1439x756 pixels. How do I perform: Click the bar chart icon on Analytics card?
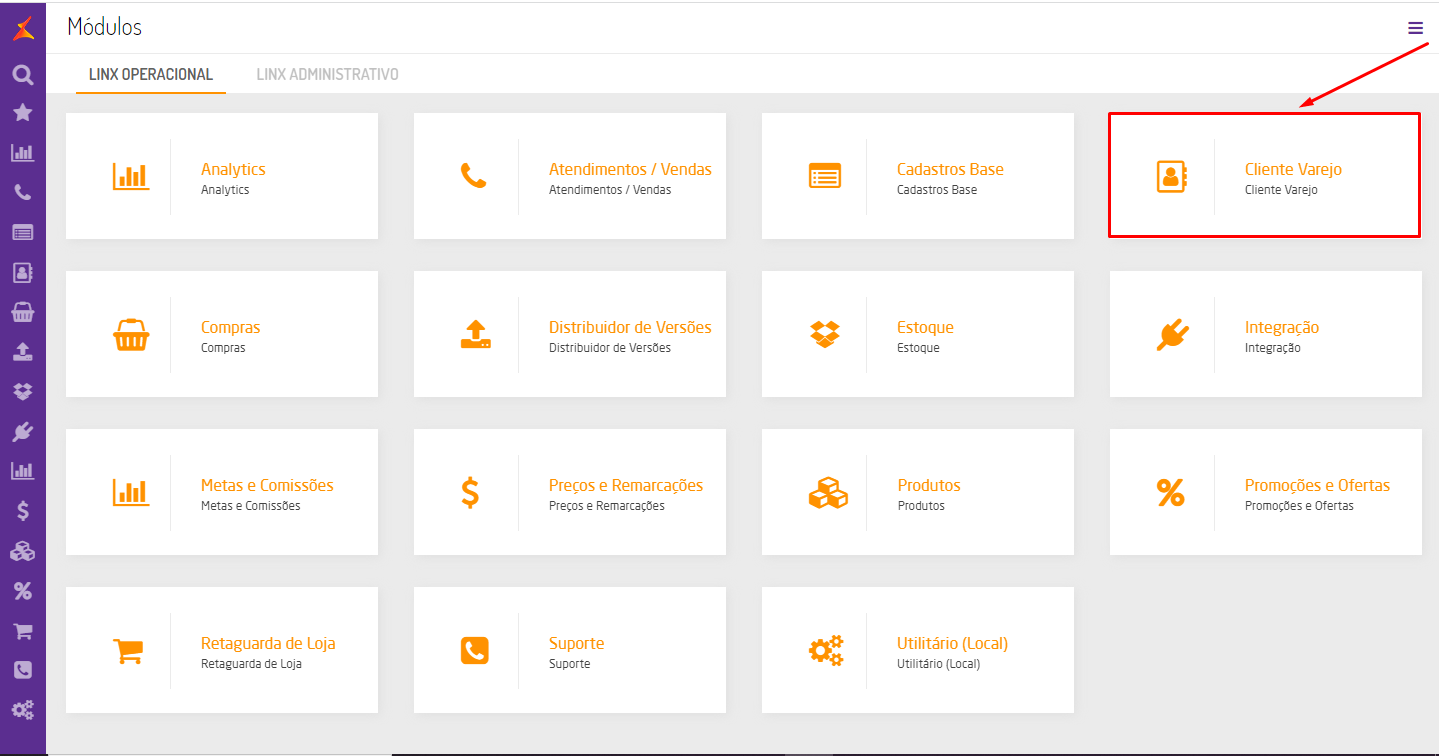click(130, 177)
